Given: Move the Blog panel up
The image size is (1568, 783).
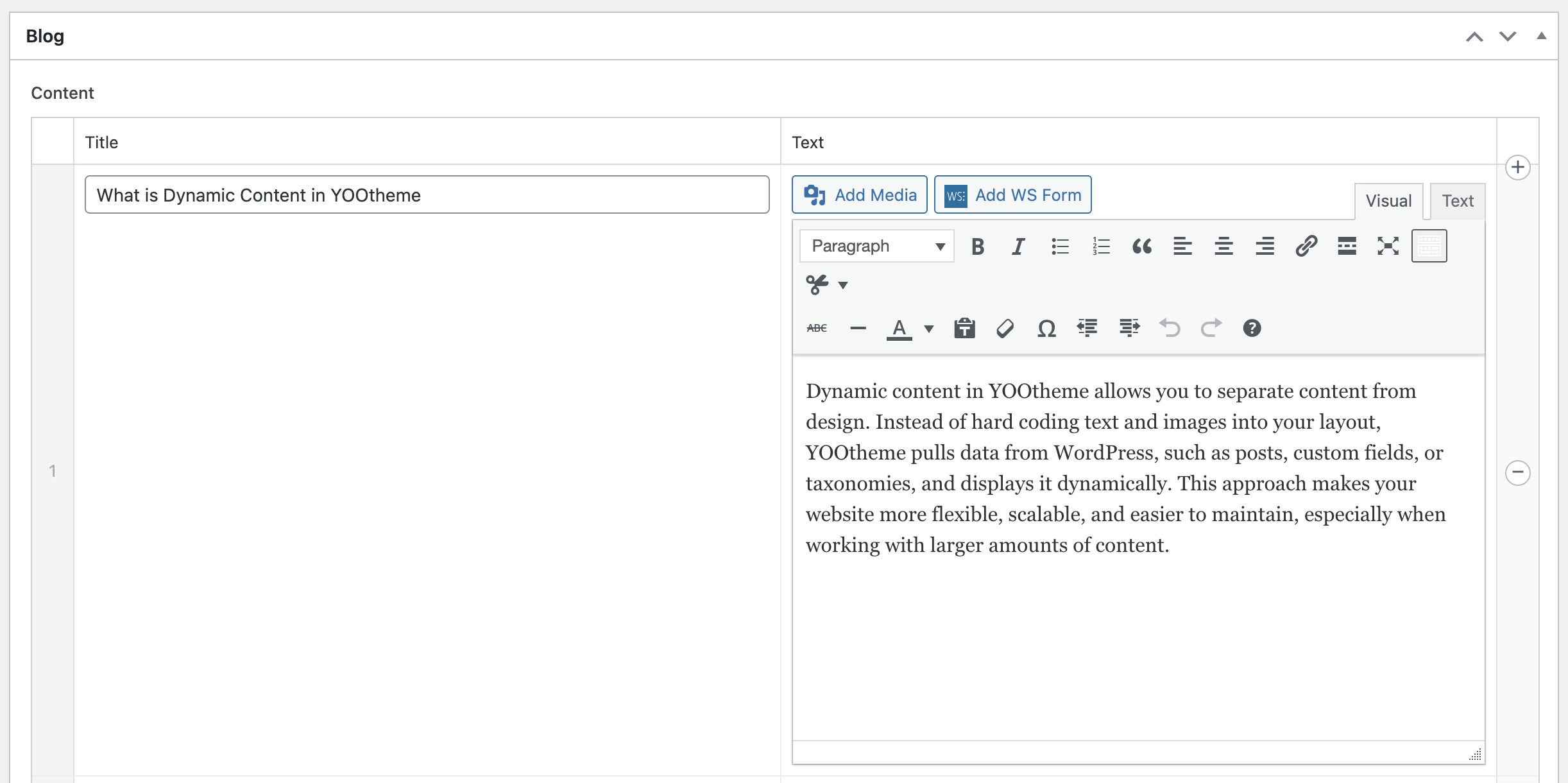Looking at the screenshot, I should coord(1474,37).
